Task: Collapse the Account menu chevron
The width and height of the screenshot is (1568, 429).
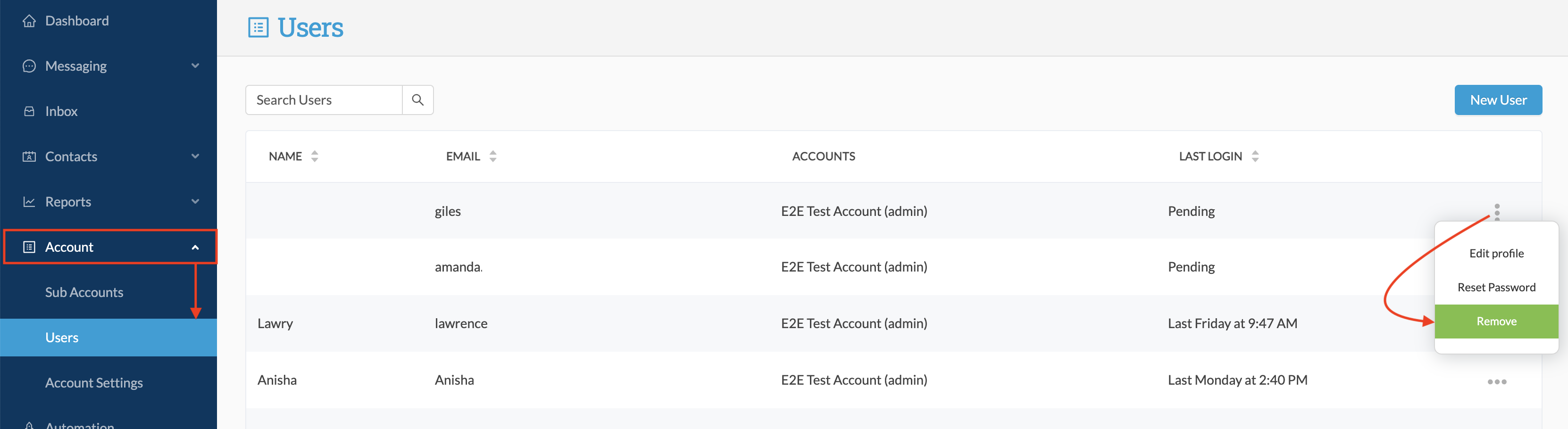Action: [x=195, y=247]
